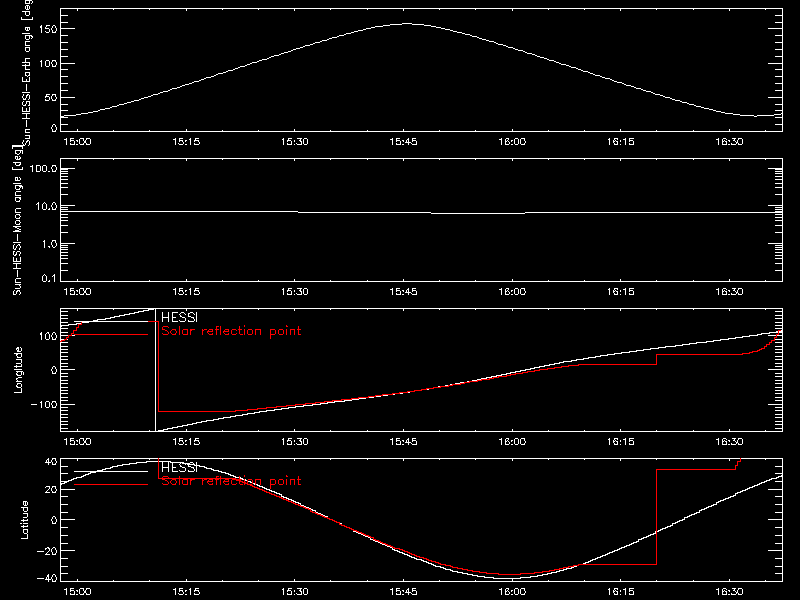Click 15:30 time label under Latitude plot
800x600 pixels.
point(295,592)
